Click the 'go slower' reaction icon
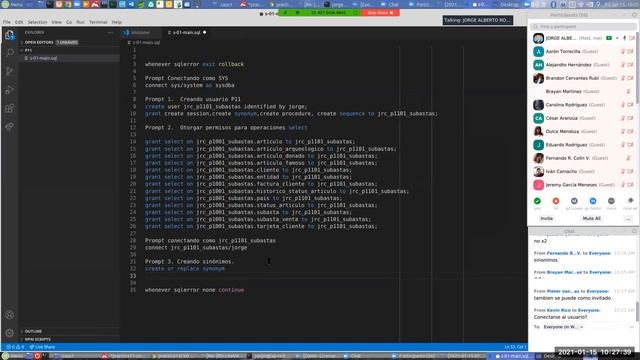The image size is (640, 360). tap(574, 201)
